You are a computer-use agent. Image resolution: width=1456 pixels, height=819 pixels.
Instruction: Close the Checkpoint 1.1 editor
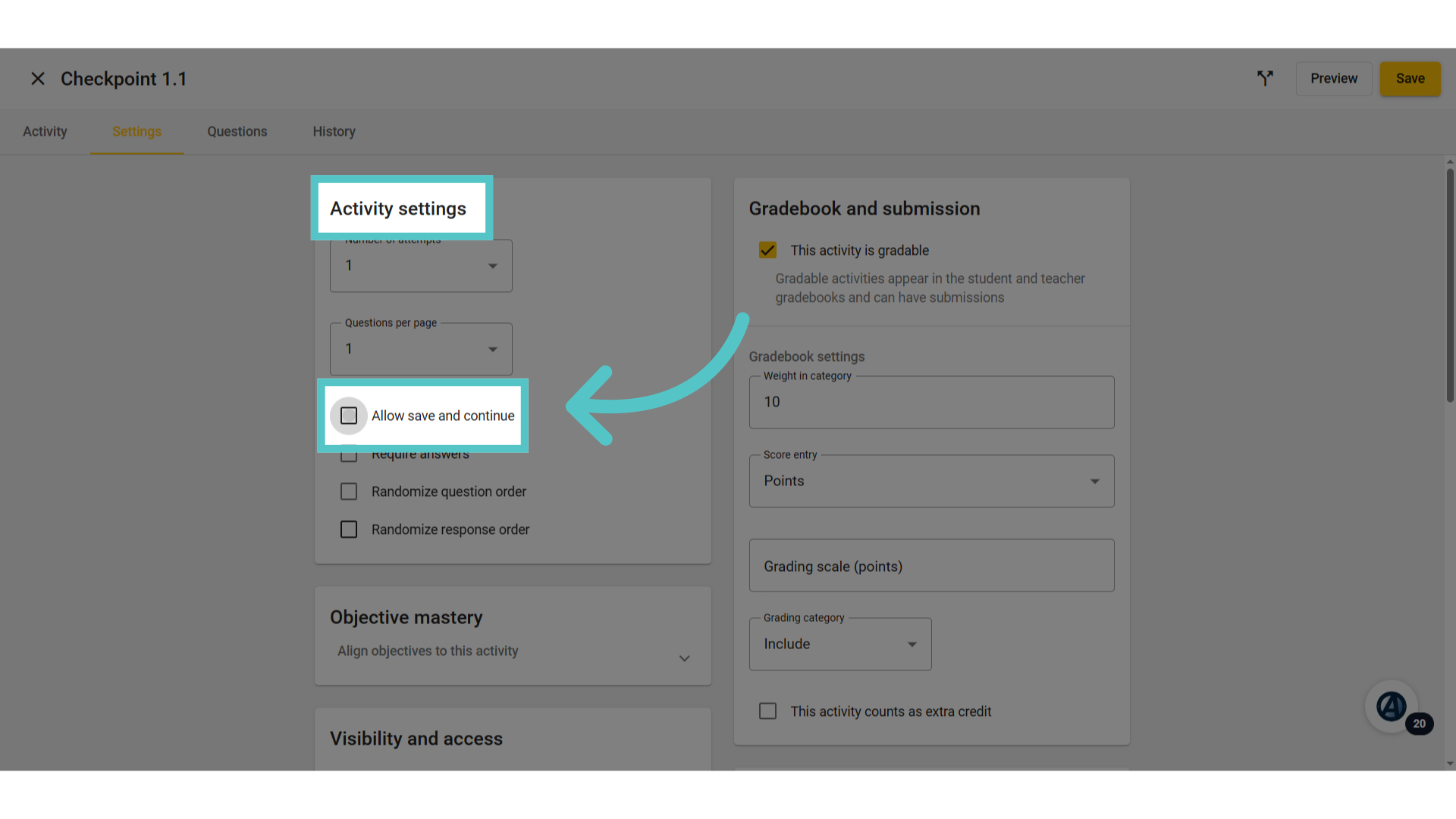click(x=38, y=79)
